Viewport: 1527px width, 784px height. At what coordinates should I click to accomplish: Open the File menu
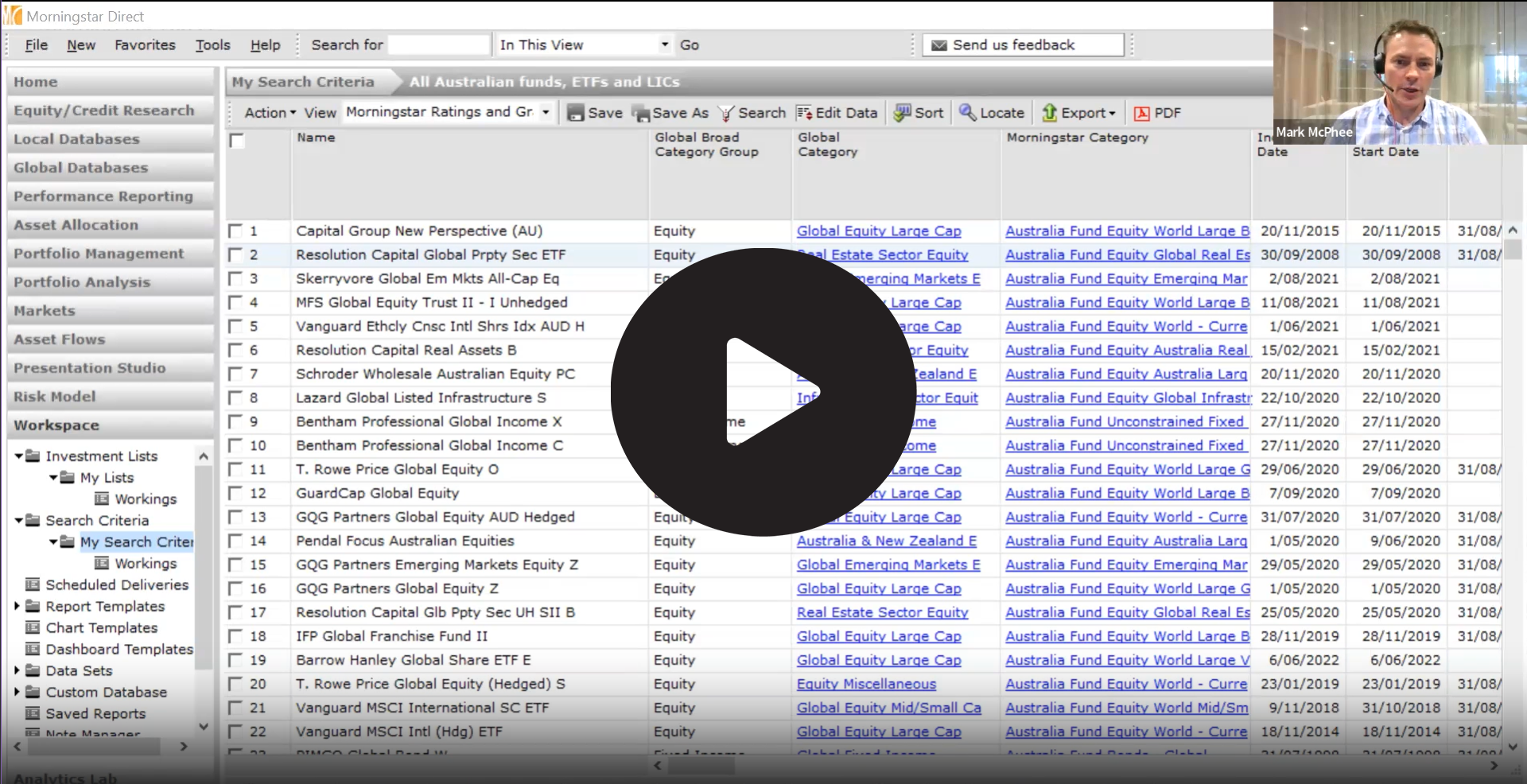[x=36, y=45]
